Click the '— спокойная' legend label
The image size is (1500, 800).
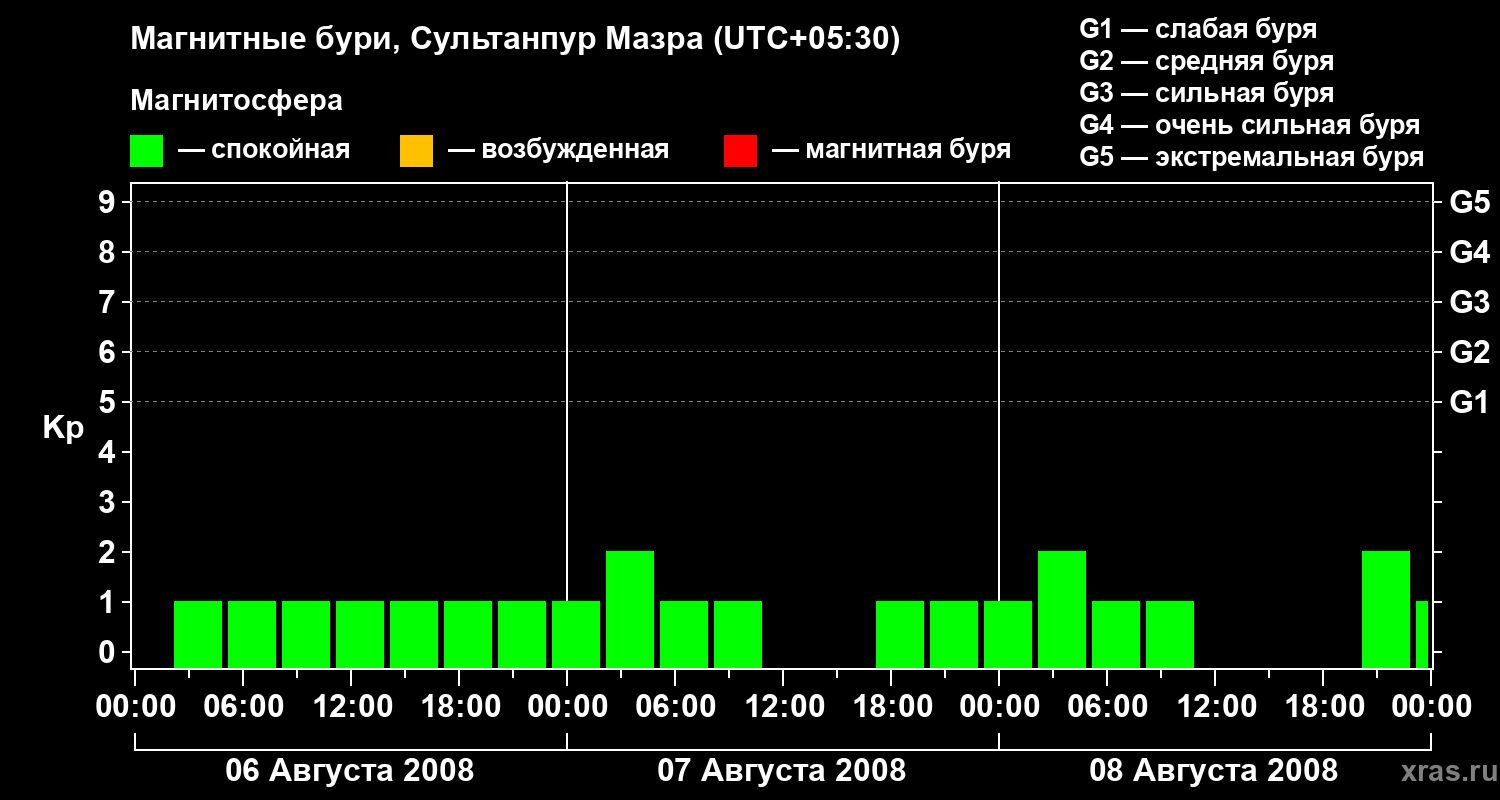[264, 150]
